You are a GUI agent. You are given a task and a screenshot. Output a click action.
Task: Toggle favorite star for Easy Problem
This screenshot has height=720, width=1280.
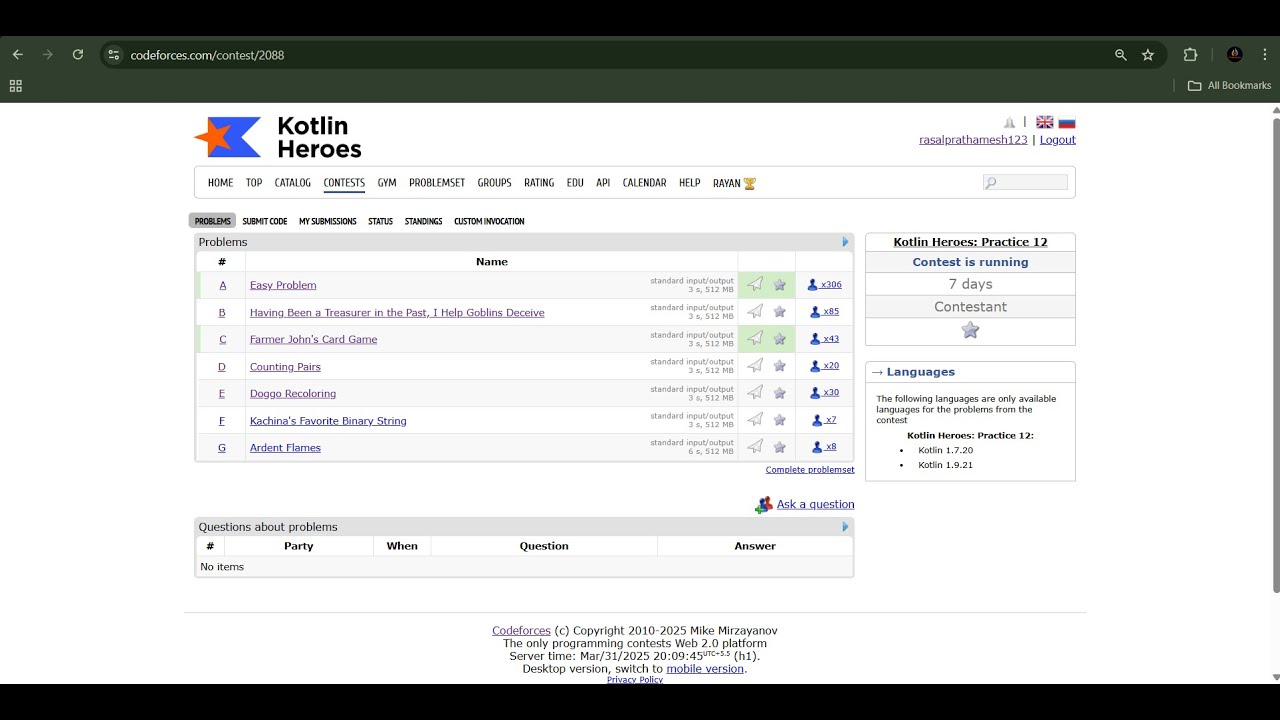tap(780, 285)
